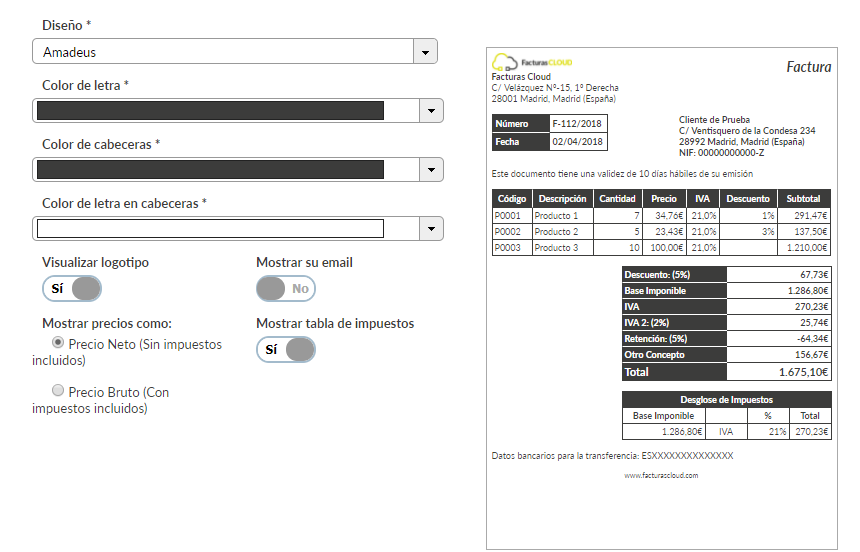Click the Facturas Cloud logo in invoice preview

pyautogui.click(x=532, y=63)
